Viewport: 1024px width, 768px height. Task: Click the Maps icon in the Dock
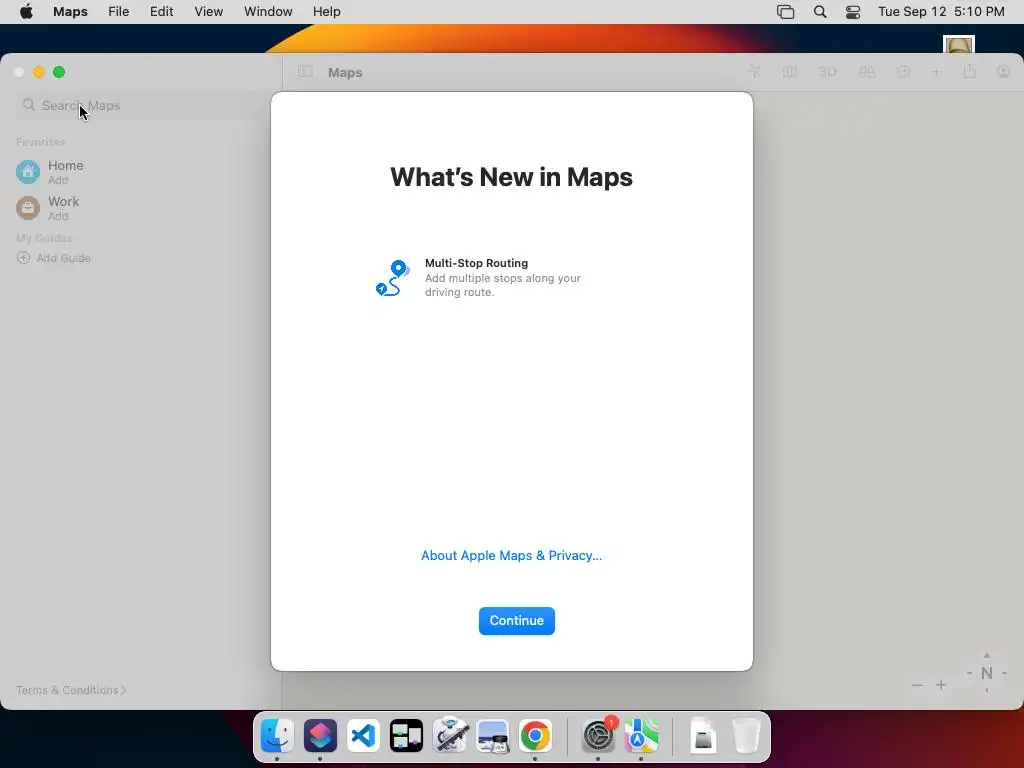(x=641, y=736)
